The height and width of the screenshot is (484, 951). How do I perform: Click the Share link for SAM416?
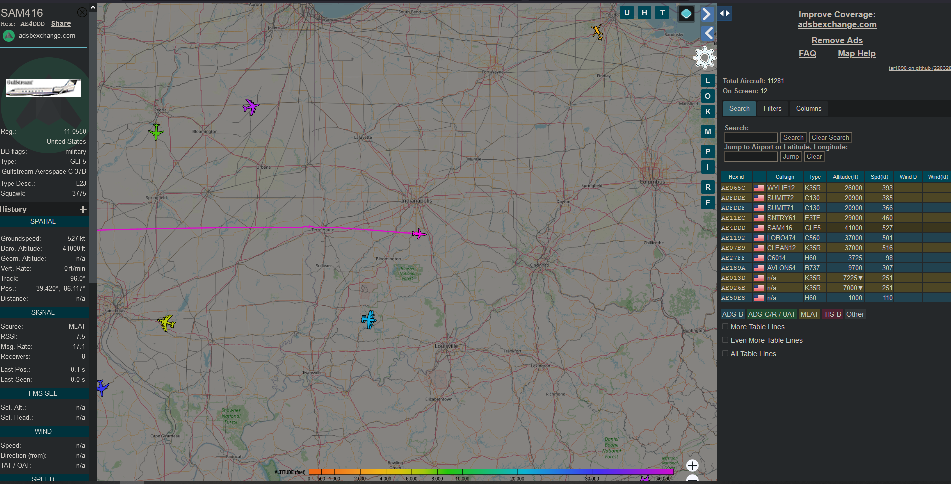(61, 24)
